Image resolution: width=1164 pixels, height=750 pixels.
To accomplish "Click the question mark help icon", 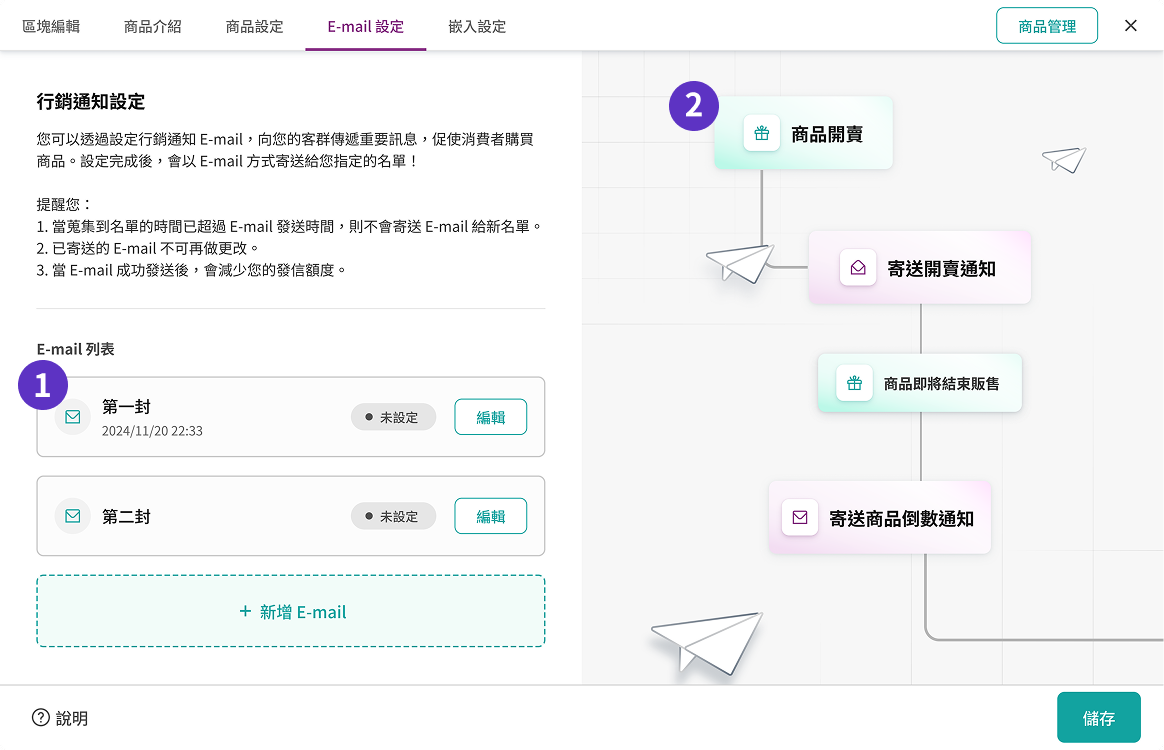I will click(41, 717).
